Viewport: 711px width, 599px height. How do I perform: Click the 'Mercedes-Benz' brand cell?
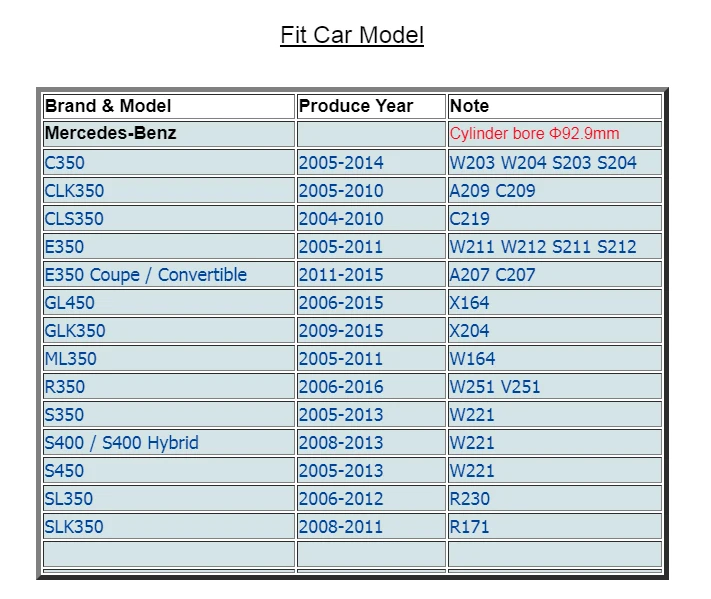pos(169,134)
